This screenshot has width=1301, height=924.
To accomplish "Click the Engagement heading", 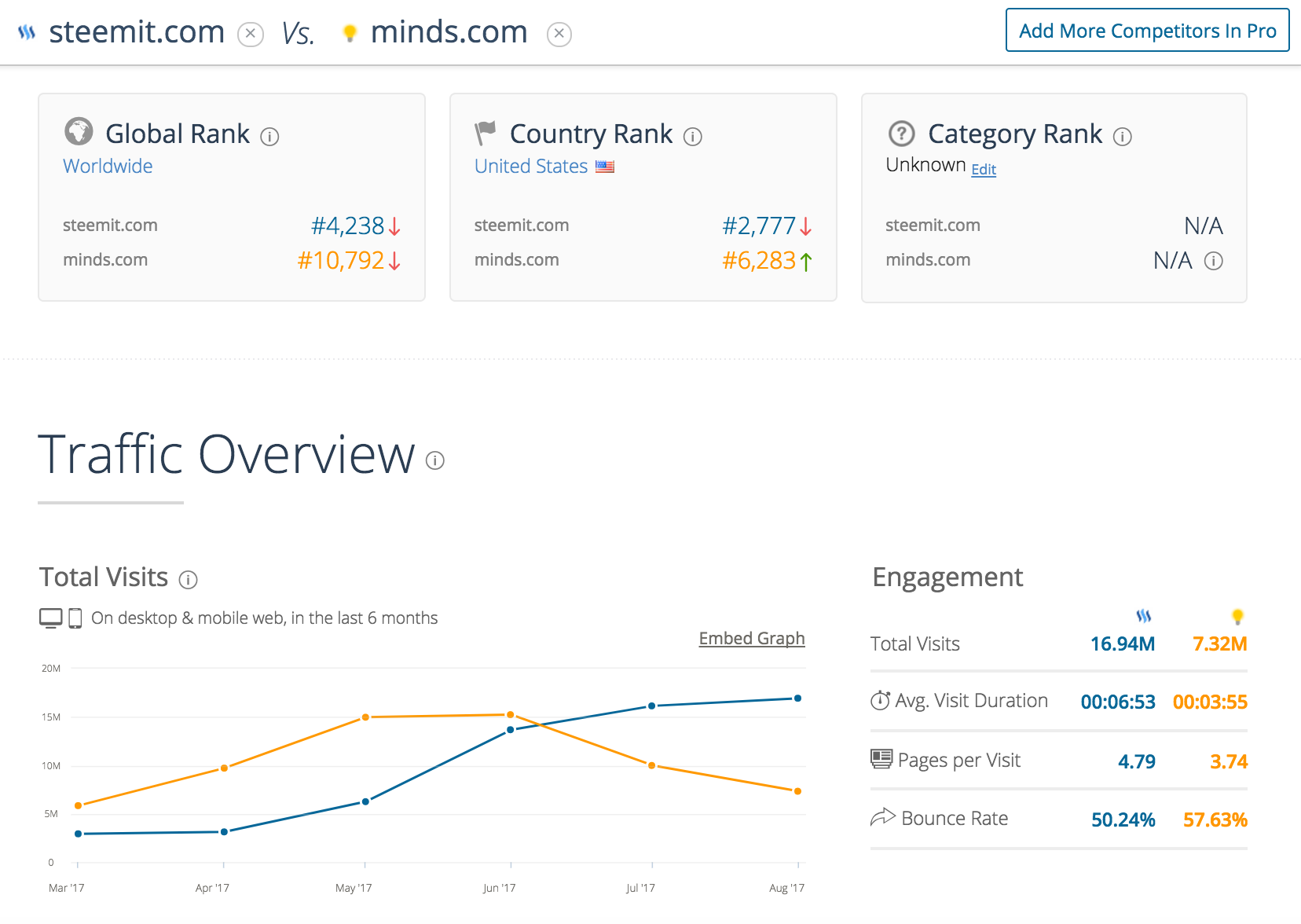I will (x=947, y=578).
